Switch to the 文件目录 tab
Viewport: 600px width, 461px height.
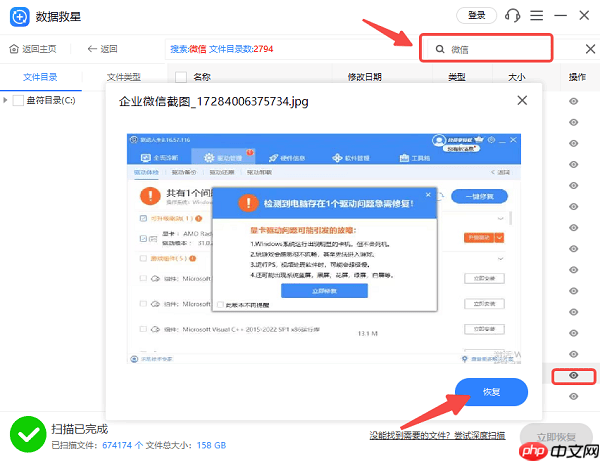pyautogui.click(x=40, y=77)
